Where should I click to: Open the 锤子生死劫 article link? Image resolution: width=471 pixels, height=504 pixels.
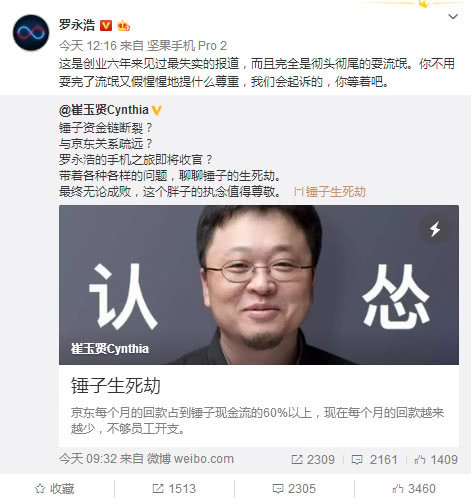(330, 192)
